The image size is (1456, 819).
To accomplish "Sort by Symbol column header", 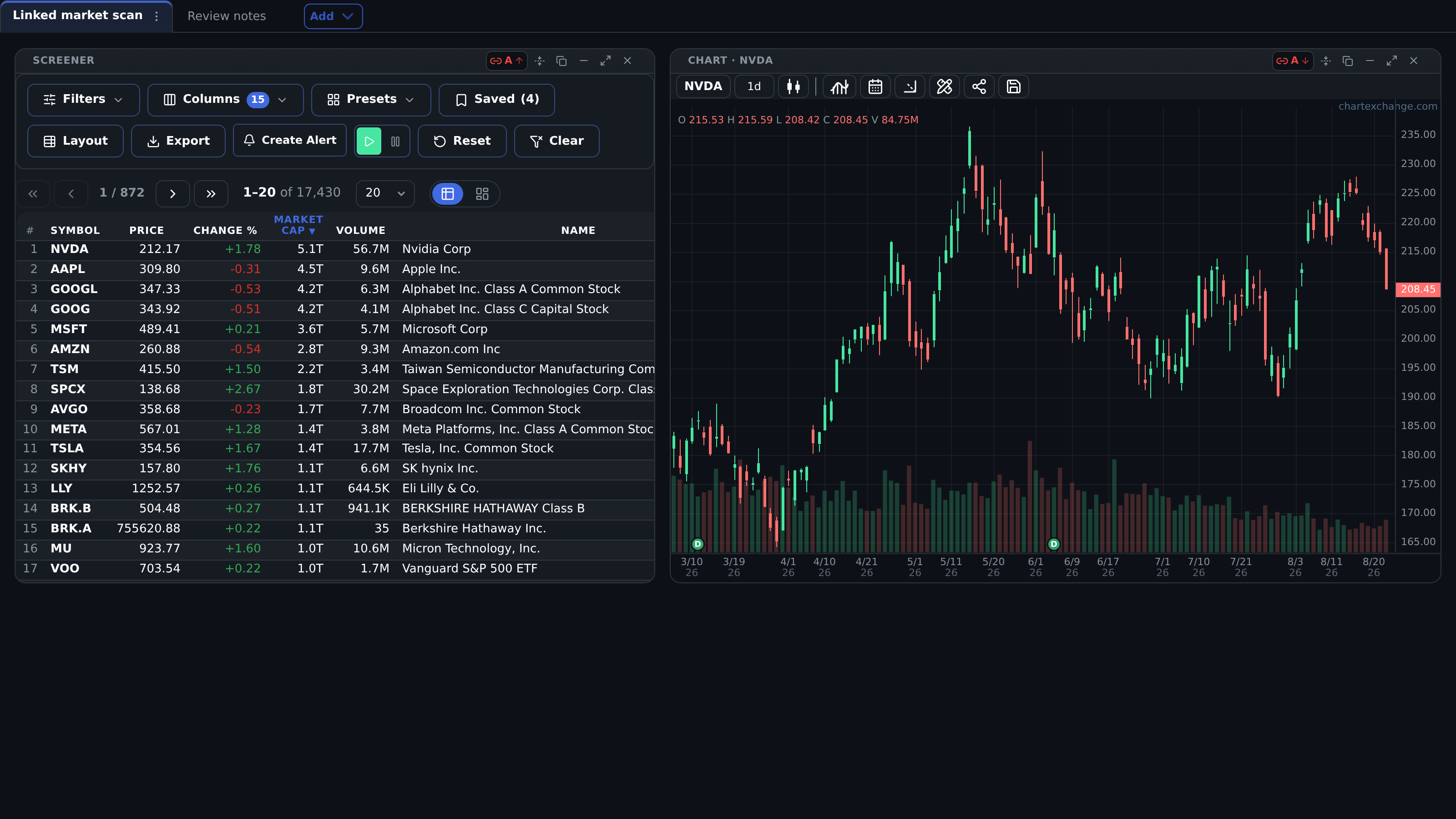I will pos(75,231).
